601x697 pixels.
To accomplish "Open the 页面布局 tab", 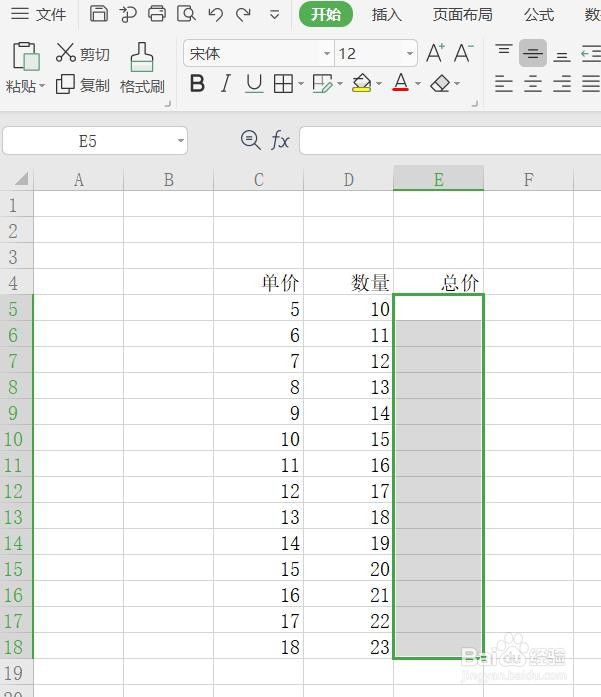I will click(463, 15).
